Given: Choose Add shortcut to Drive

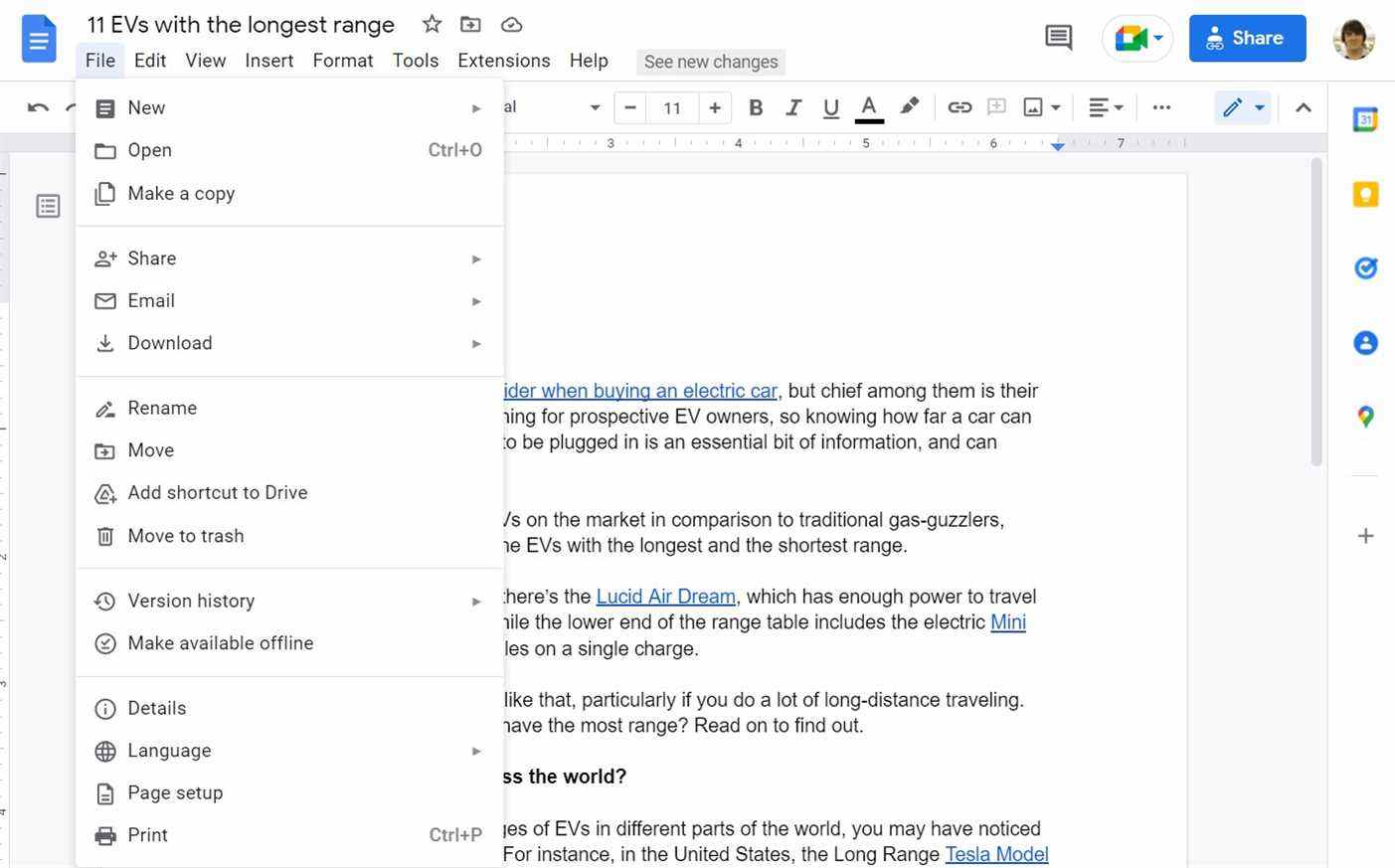Looking at the screenshot, I should (289, 493).
